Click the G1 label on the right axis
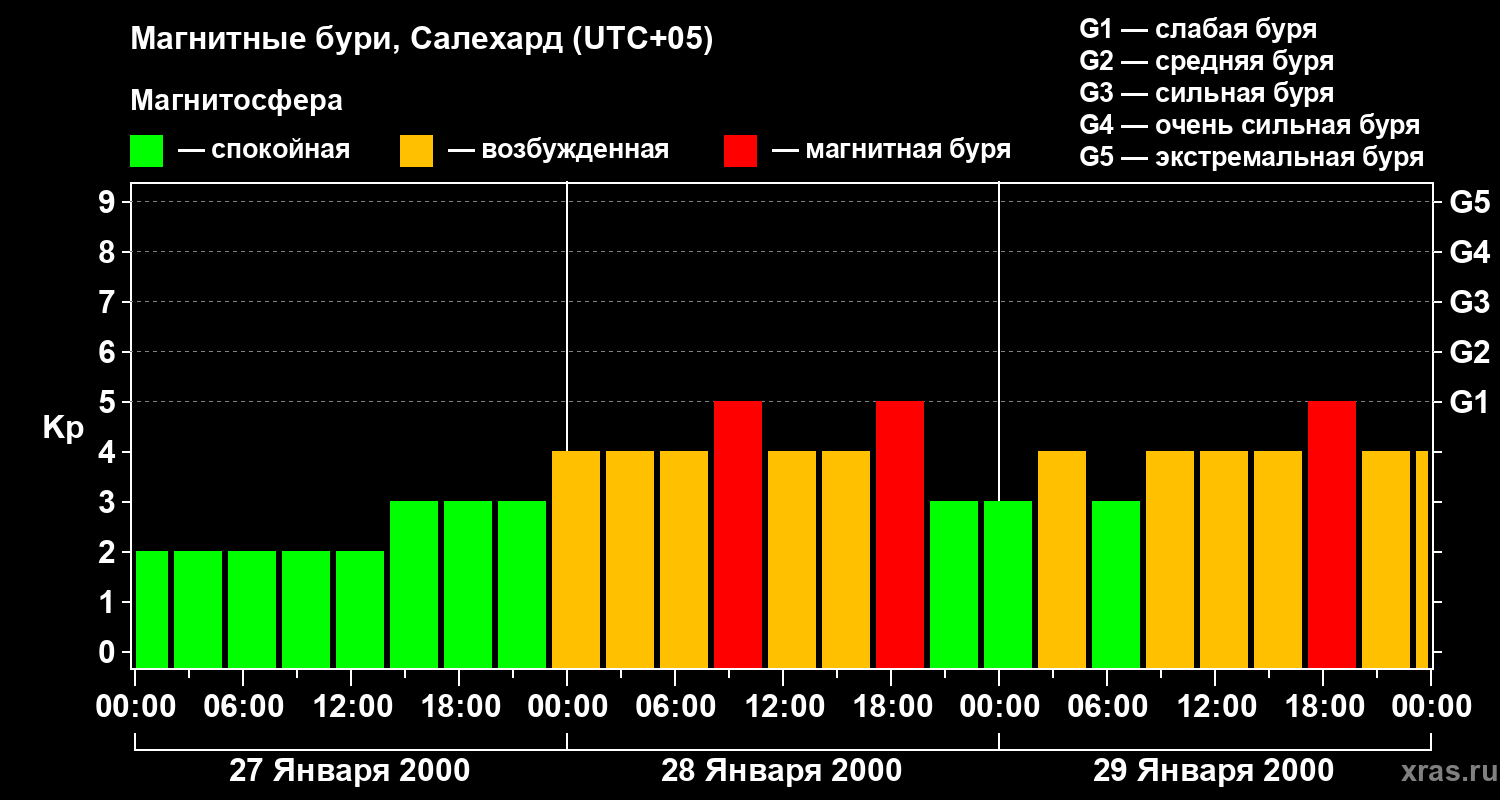The height and width of the screenshot is (800, 1500). click(x=1469, y=402)
